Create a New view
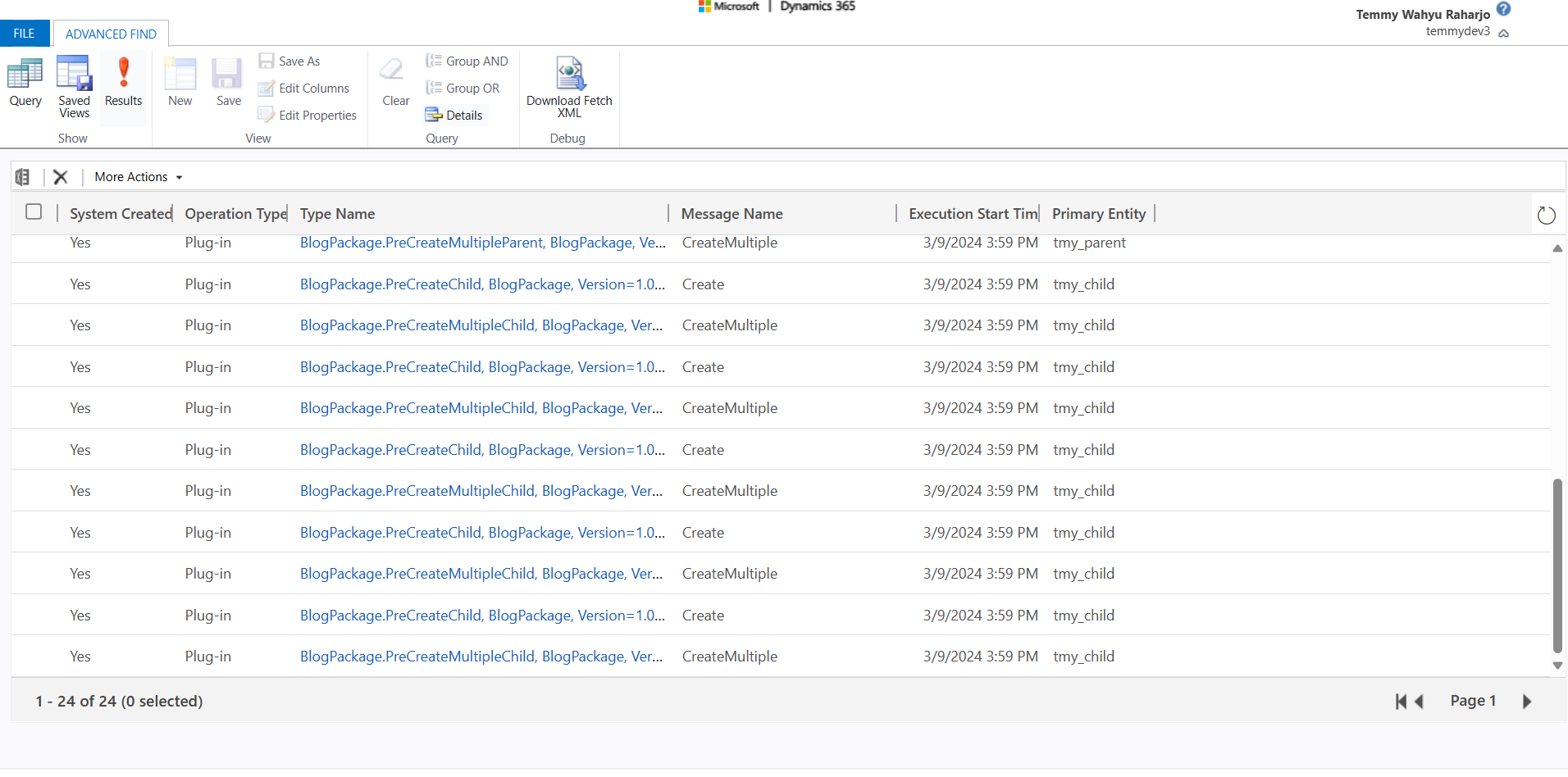This screenshot has height=777, width=1568. pyautogui.click(x=180, y=83)
